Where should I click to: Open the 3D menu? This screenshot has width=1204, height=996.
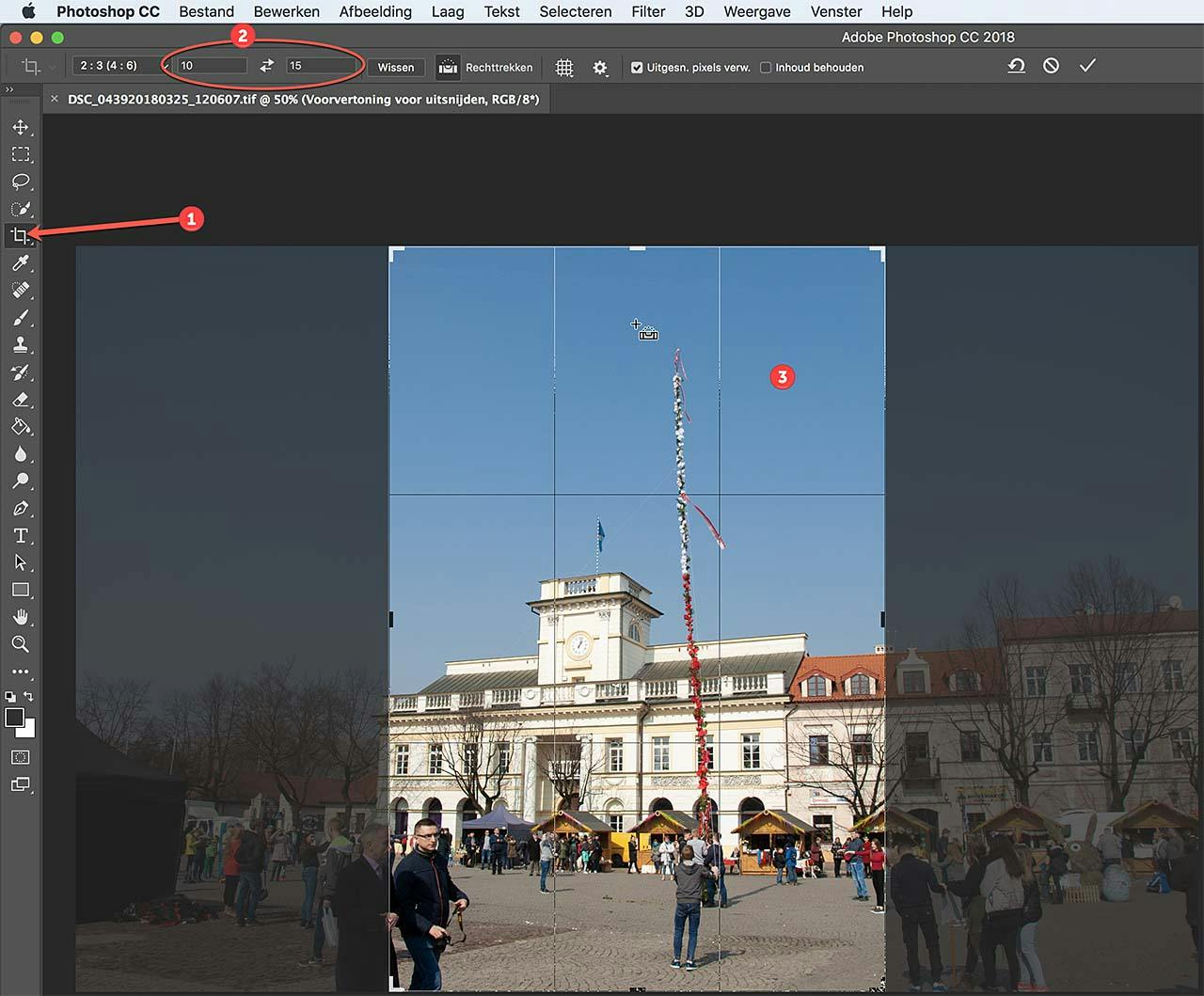(x=694, y=11)
